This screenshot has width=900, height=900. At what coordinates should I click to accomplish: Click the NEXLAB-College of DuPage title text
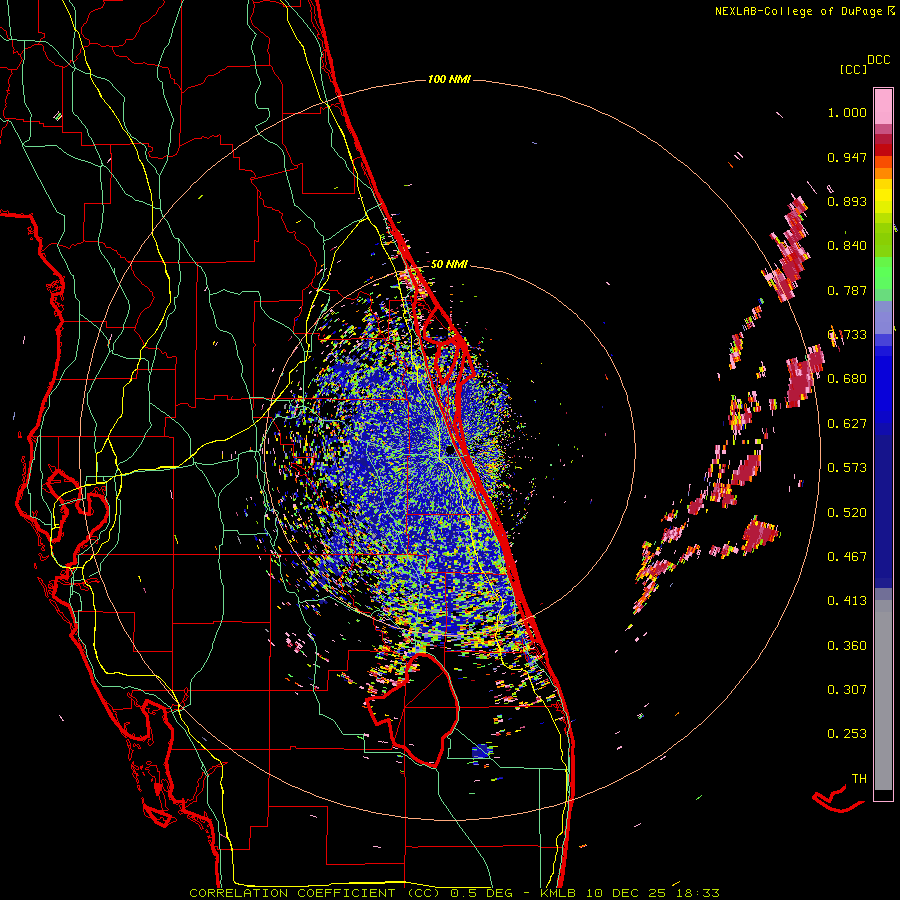(x=798, y=11)
